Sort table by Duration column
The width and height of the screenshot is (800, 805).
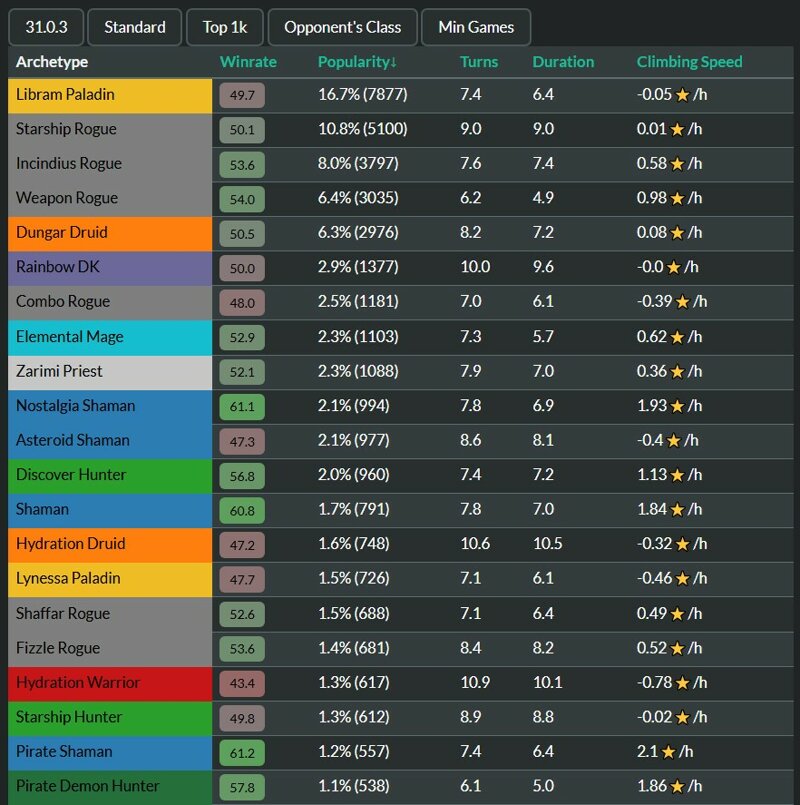click(563, 62)
